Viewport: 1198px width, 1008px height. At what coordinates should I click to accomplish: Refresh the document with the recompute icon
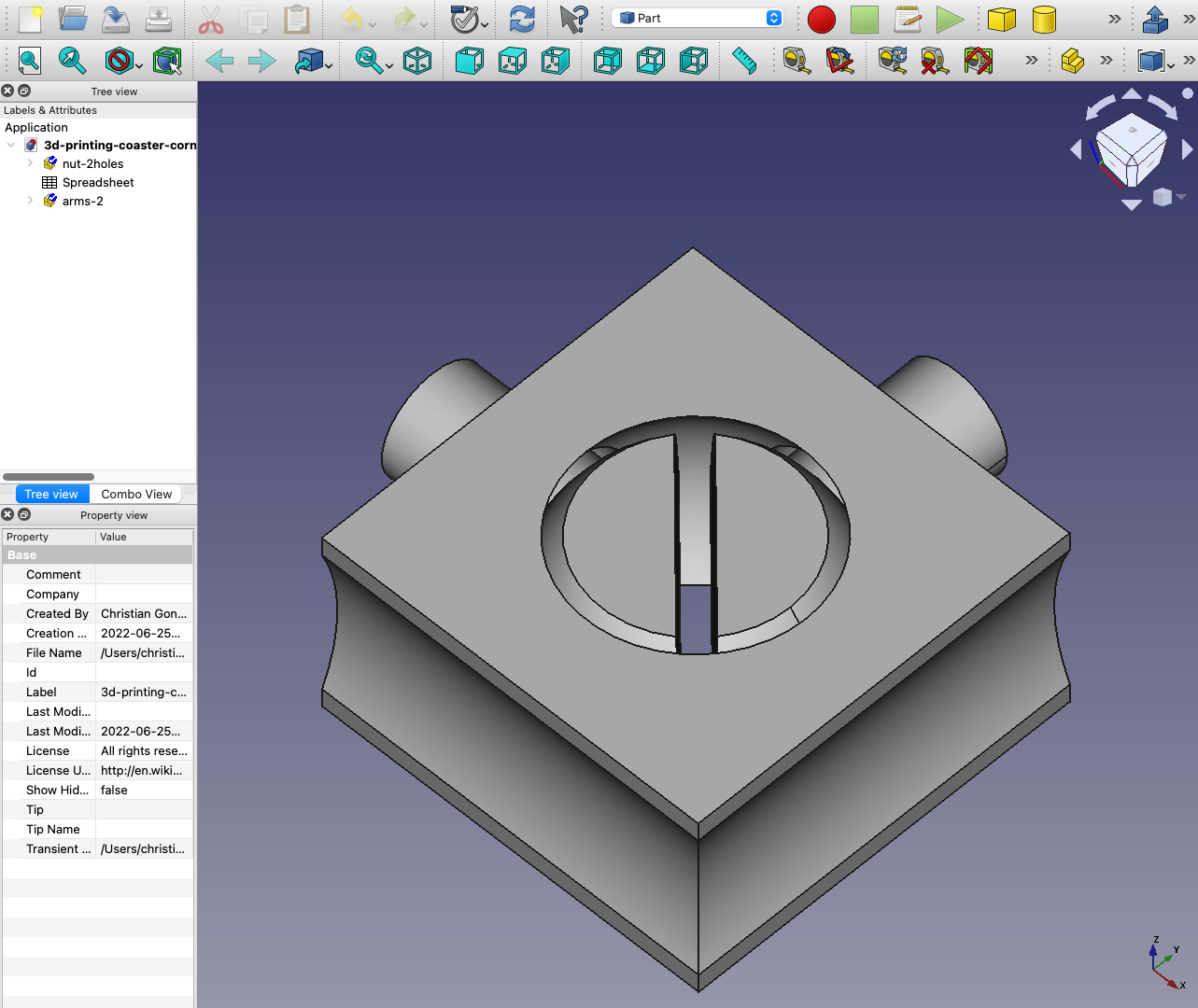tap(521, 19)
